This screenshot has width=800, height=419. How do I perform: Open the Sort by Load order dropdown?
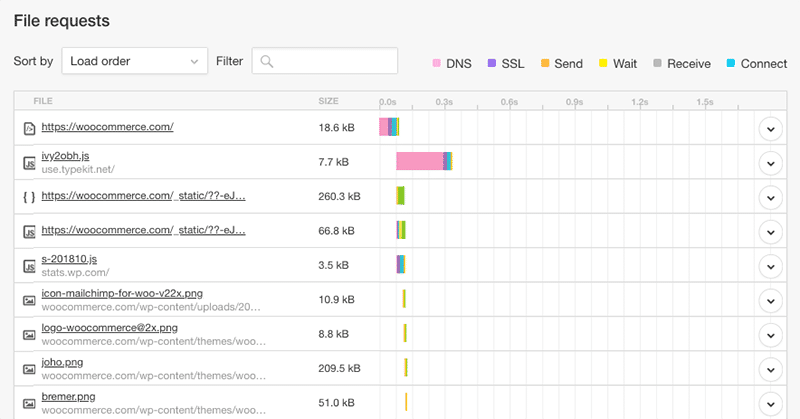[x=134, y=62]
